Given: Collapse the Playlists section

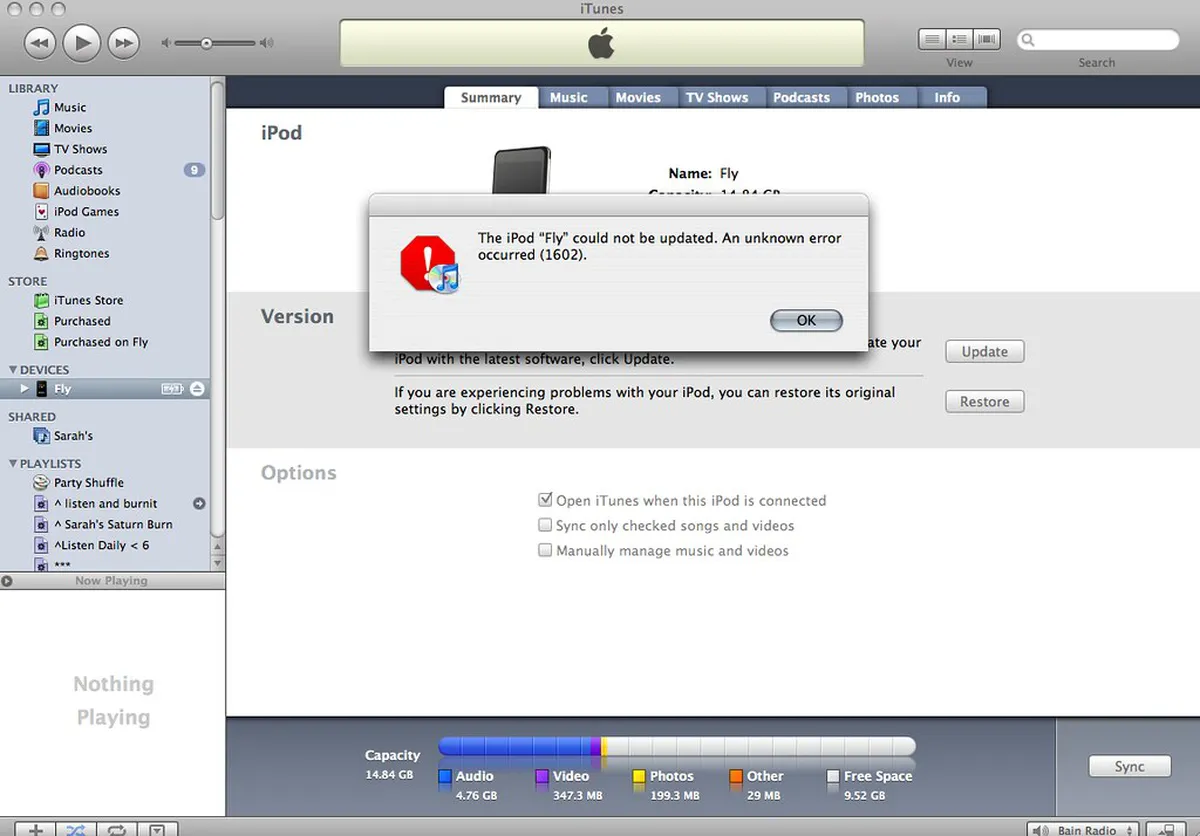Looking at the screenshot, I should click(x=13, y=464).
